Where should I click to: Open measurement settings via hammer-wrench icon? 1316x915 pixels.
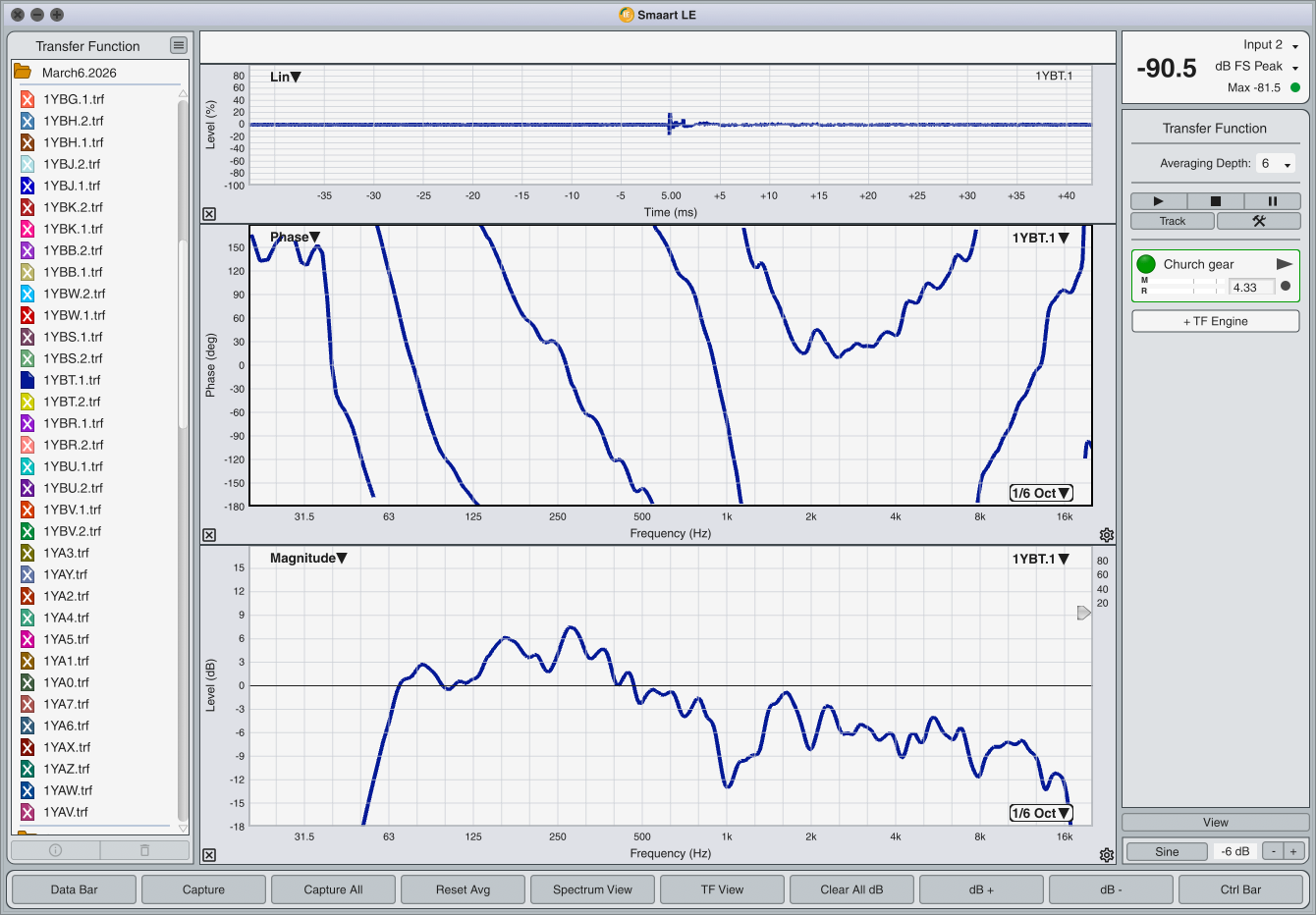click(1258, 221)
